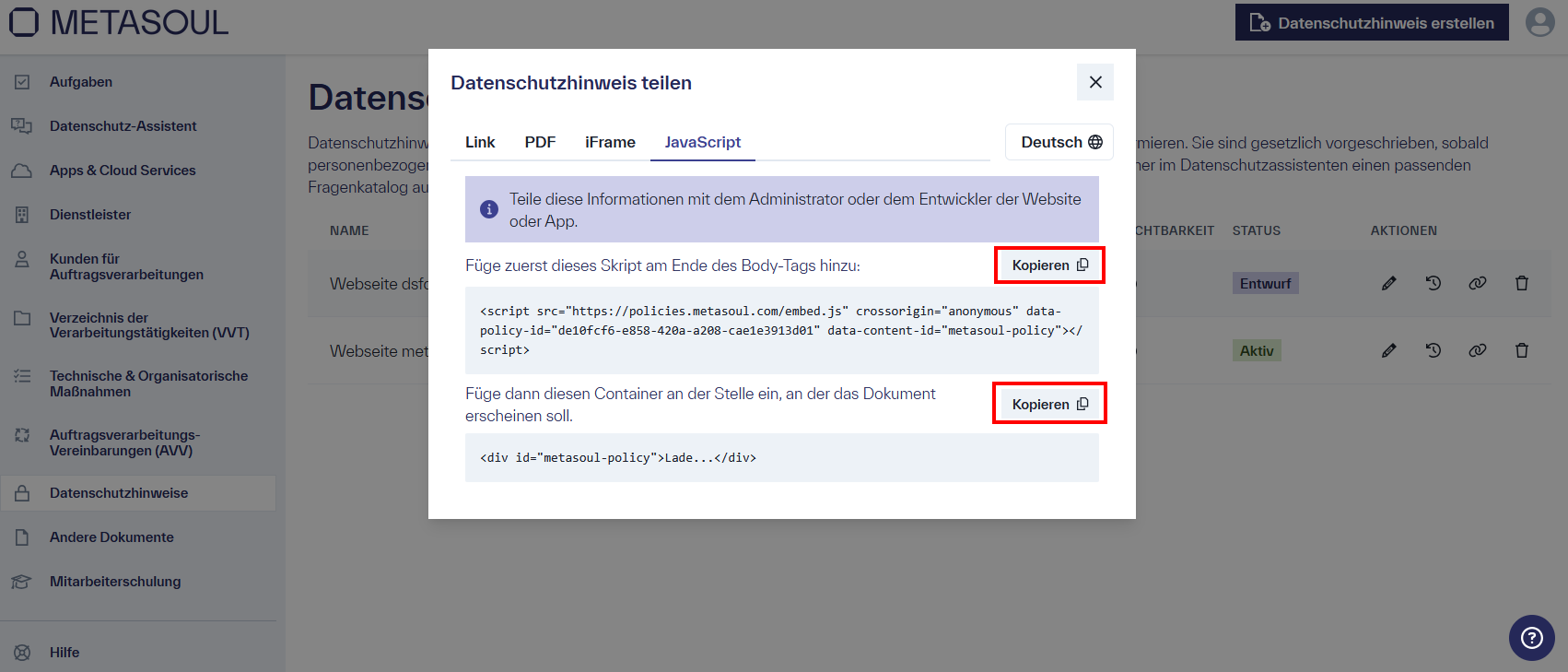Click the metasoul-policy div code block
This screenshot has height=672, width=1568.
tap(782, 457)
